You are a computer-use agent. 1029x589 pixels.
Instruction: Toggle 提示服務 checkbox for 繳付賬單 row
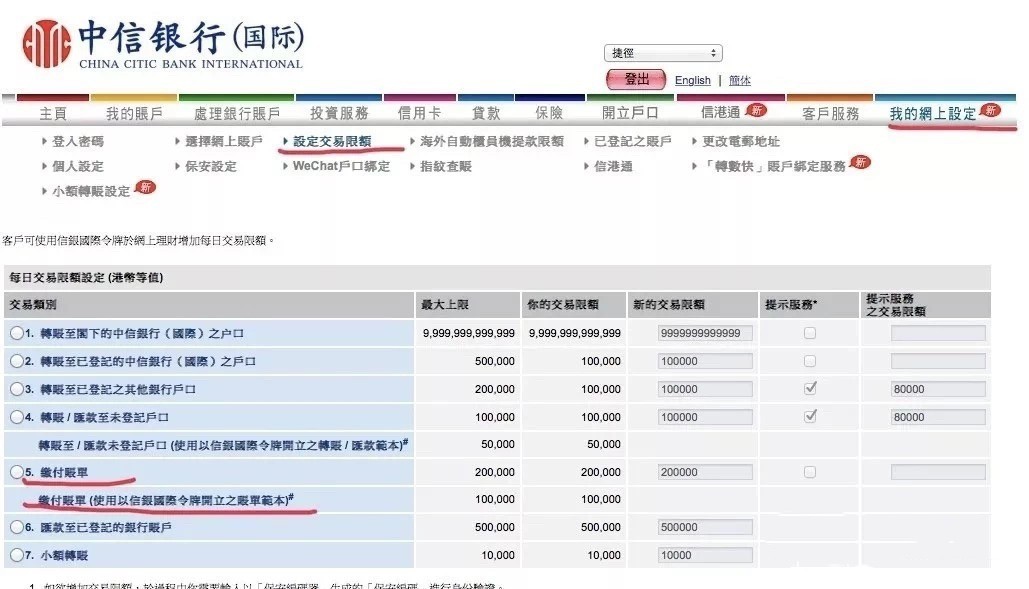point(810,472)
